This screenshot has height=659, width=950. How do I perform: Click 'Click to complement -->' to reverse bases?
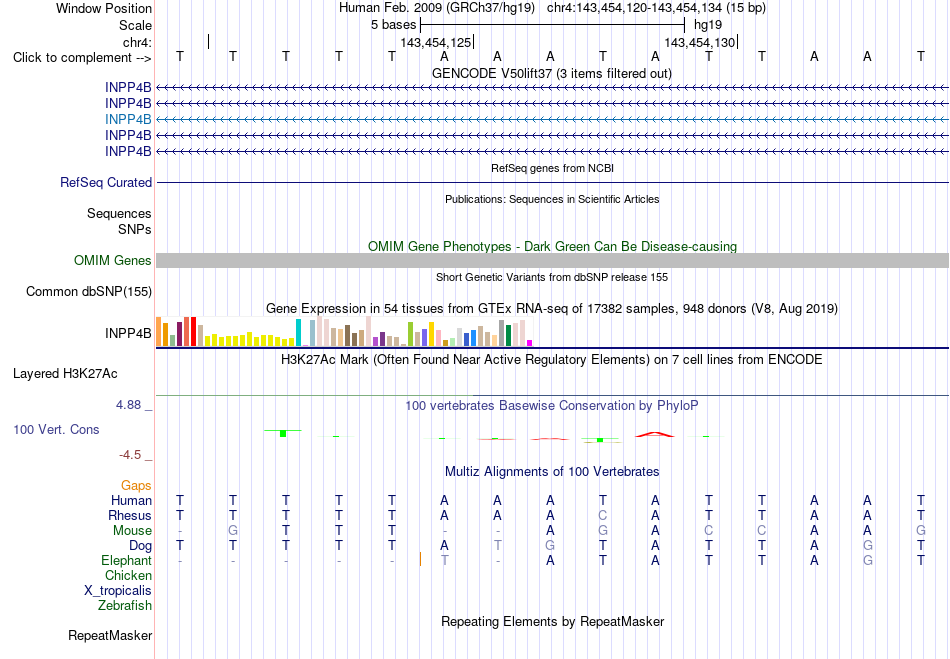tap(82, 58)
